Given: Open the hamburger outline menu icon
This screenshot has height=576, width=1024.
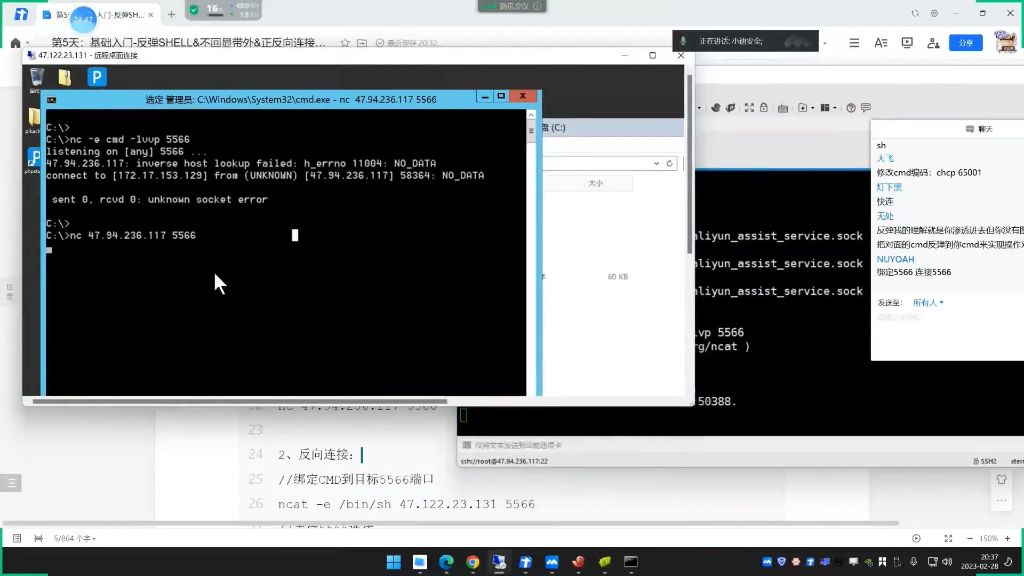Looking at the screenshot, I should (x=854, y=42).
